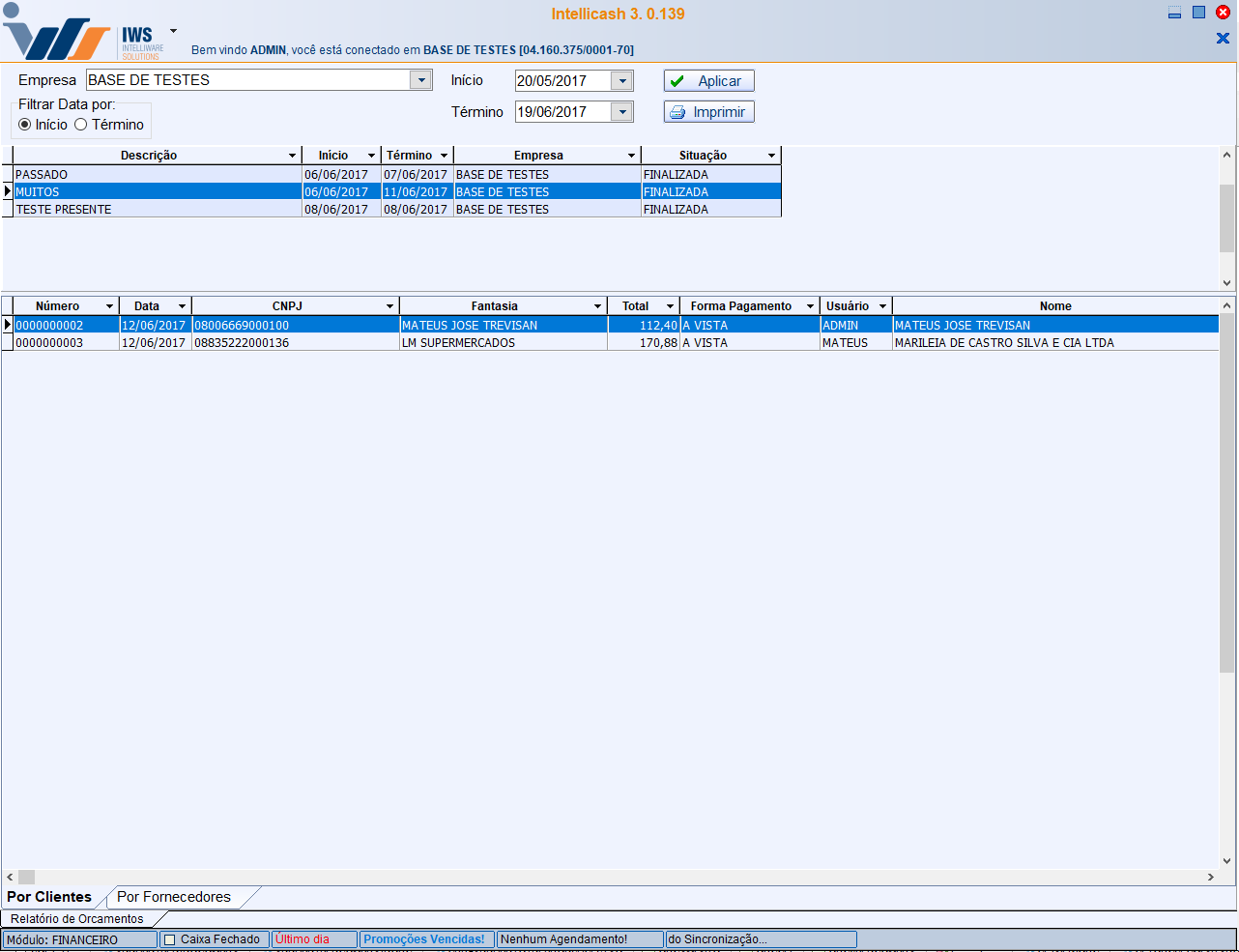Open the Forma Pagamento column filter arrow
Screen dimensions: 1239x952
click(810, 306)
